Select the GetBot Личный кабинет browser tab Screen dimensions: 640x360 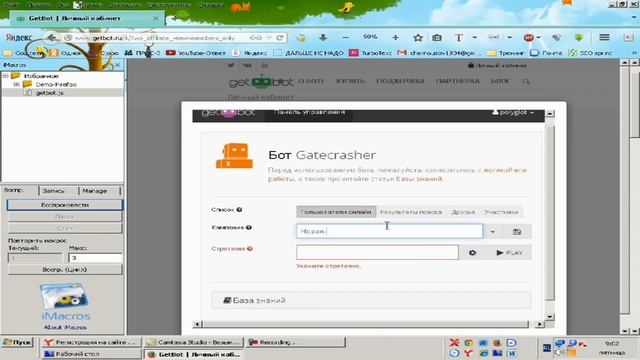pyautogui.click(x=87, y=18)
